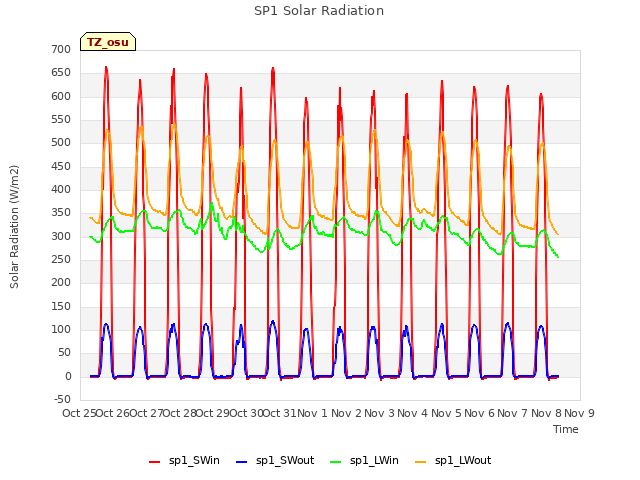
Task: Click the red sp1_SWin legend swatch
Action: point(155,462)
